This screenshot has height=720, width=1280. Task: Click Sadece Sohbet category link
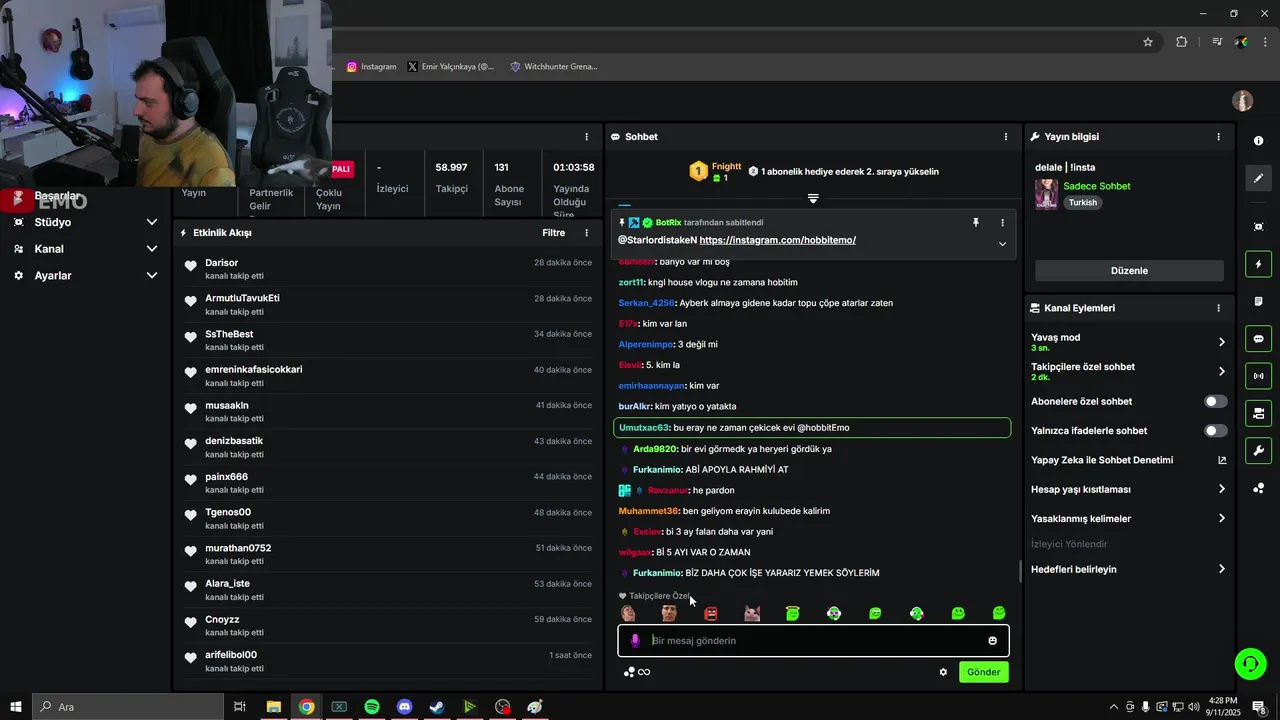point(1097,186)
